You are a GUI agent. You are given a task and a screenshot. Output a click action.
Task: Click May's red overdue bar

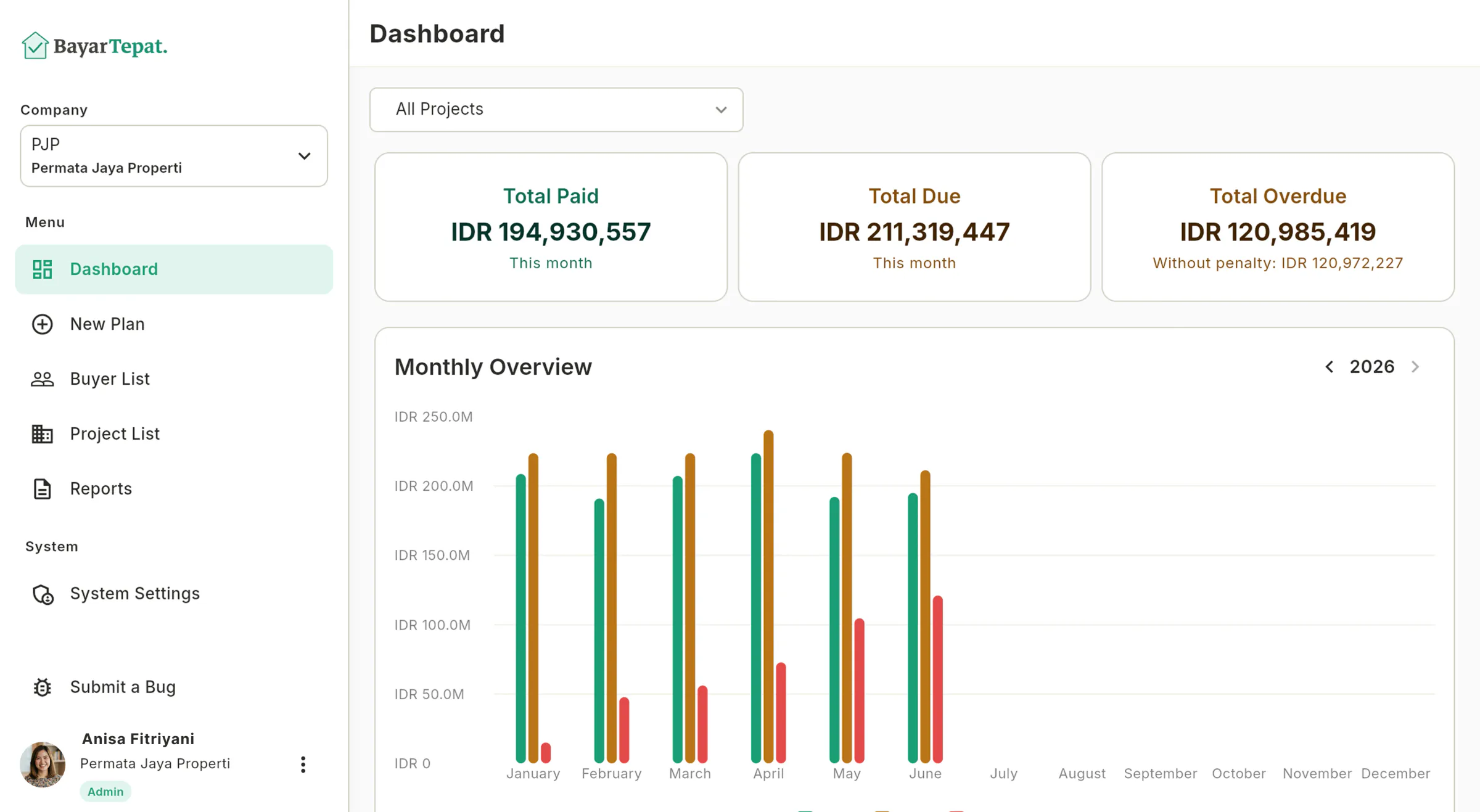tap(859, 691)
